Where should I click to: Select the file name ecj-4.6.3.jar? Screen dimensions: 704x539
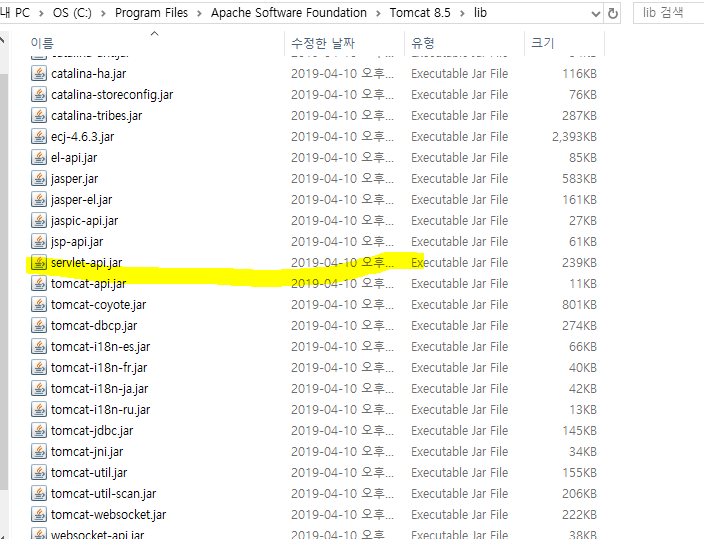tap(83, 137)
